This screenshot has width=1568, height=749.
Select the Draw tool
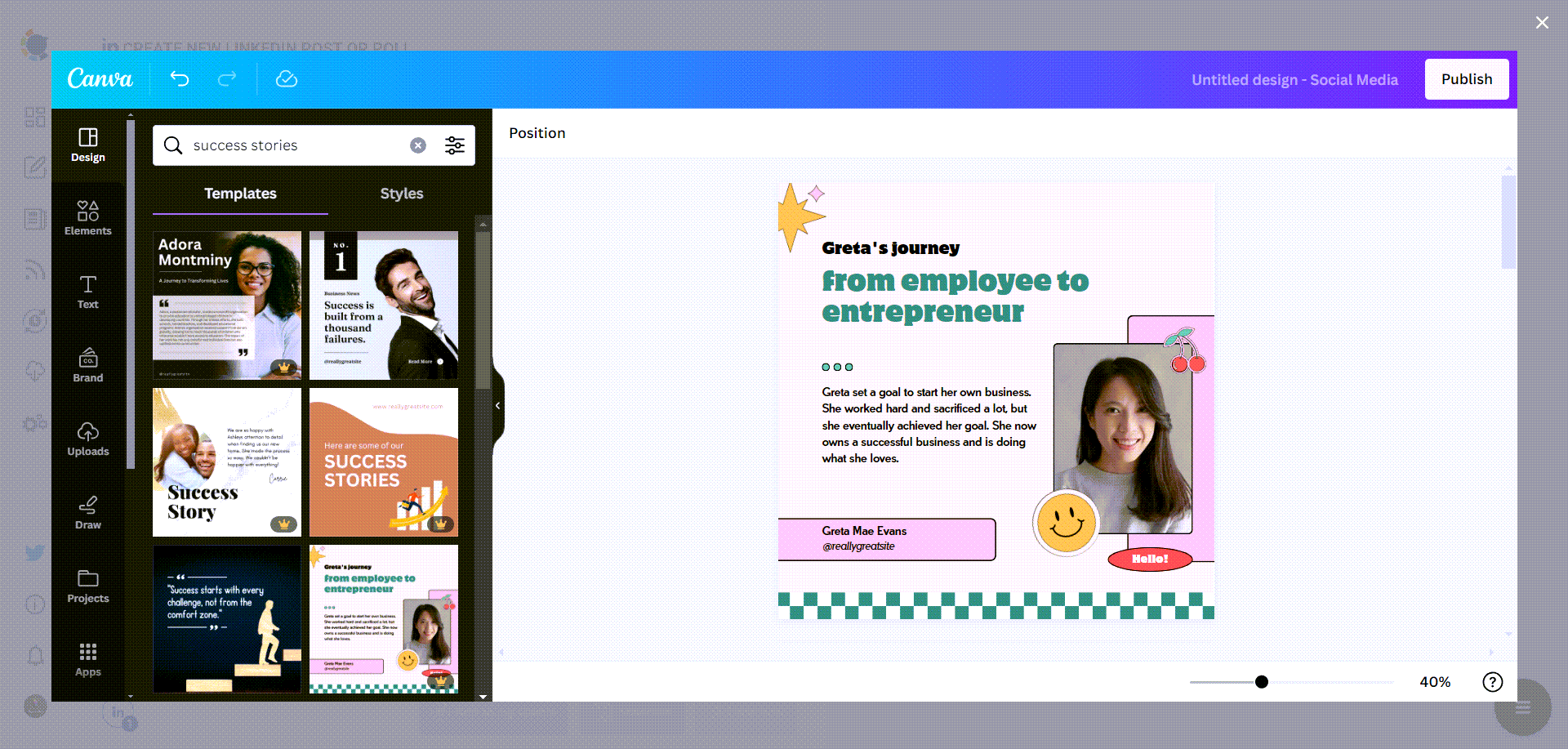(x=87, y=512)
